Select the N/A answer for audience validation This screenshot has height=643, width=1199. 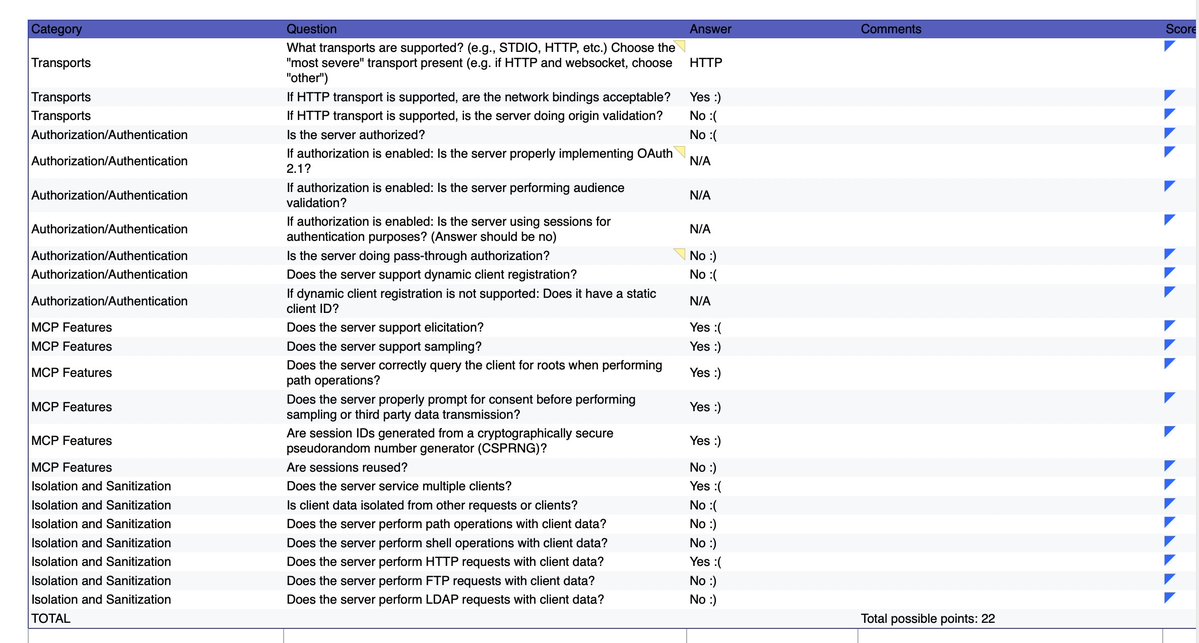(700, 195)
